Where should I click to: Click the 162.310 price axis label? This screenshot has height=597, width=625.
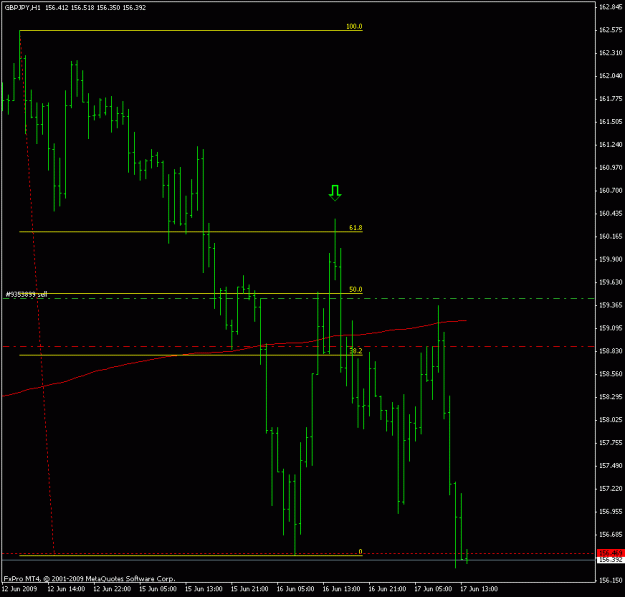click(x=611, y=53)
